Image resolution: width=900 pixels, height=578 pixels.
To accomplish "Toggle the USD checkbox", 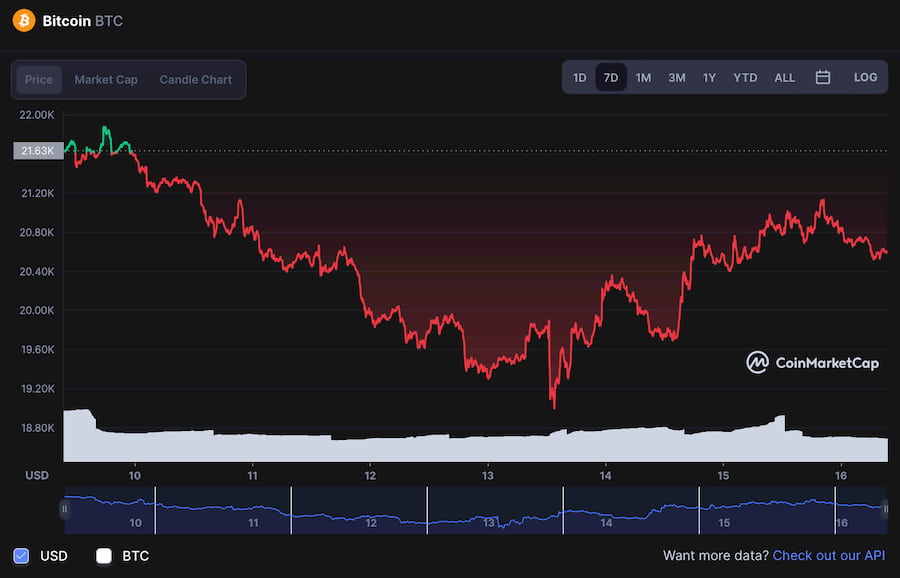I will pyautogui.click(x=21, y=555).
